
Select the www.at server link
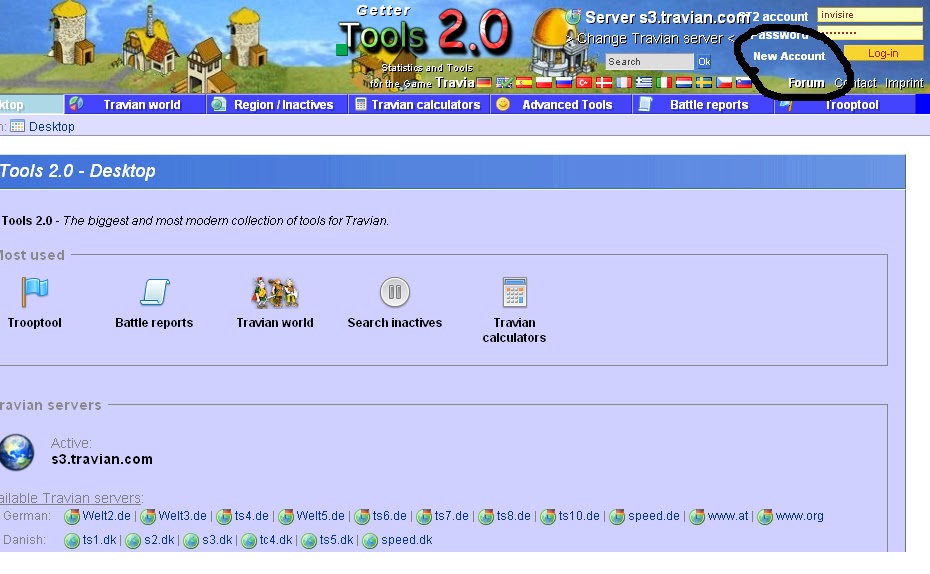click(x=728, y=516)
